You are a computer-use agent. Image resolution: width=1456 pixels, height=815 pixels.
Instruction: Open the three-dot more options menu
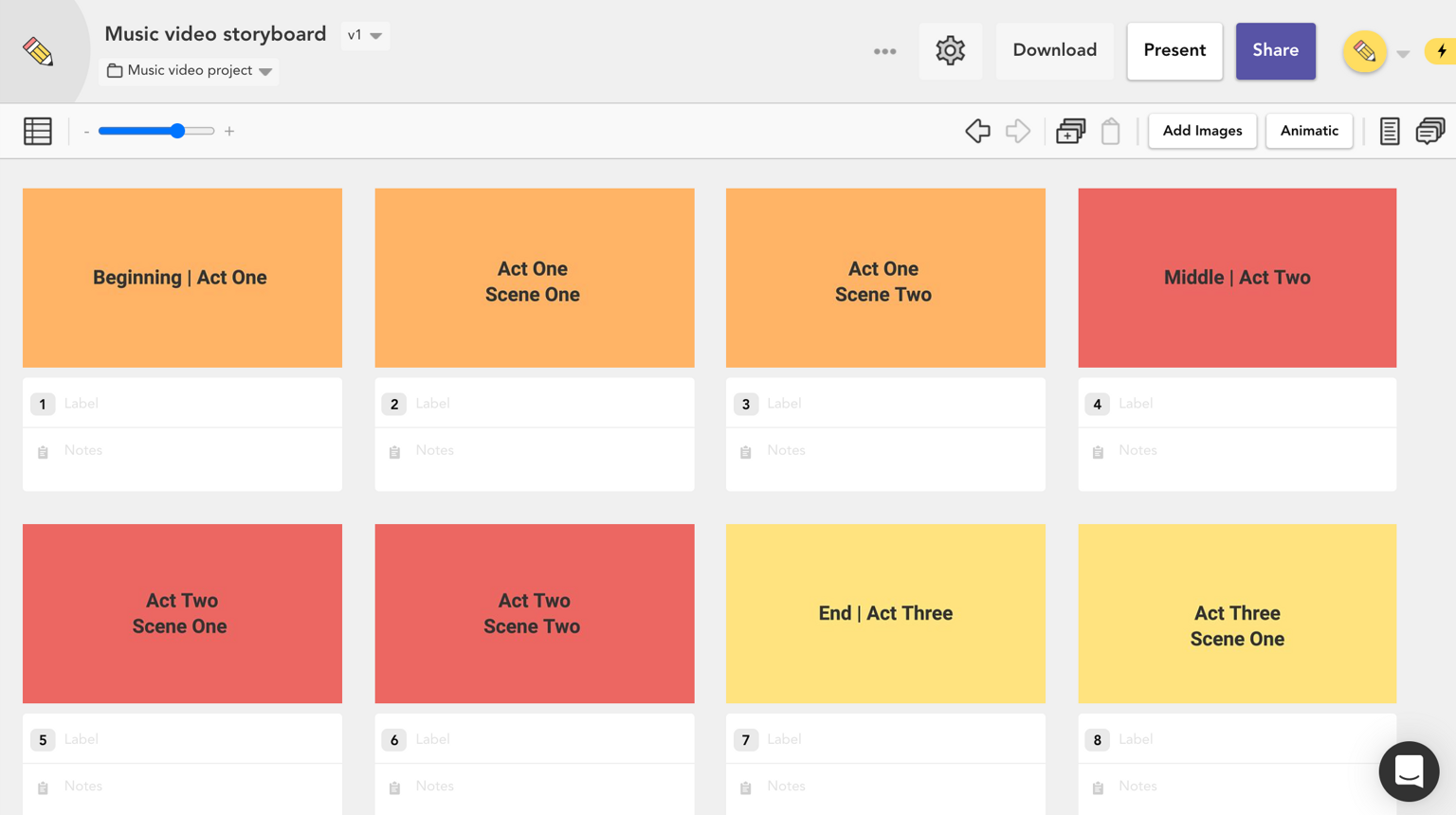point(884,51)
